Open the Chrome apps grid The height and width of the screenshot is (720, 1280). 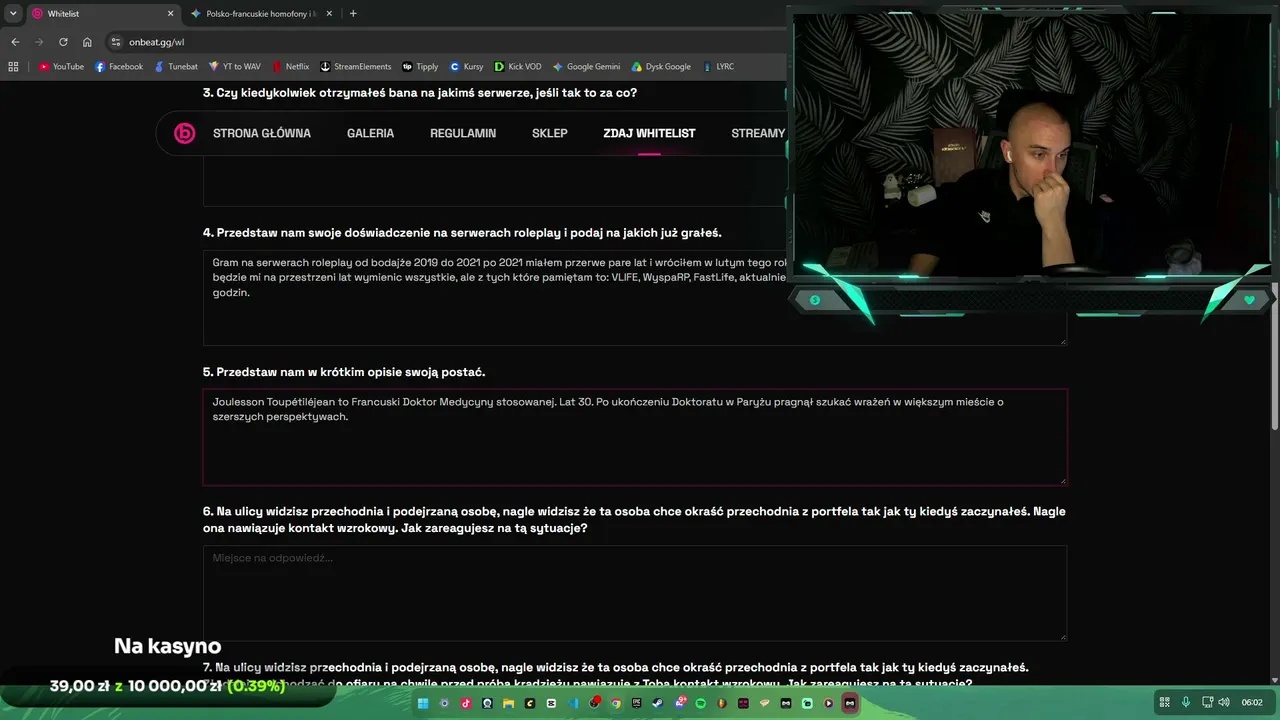[x=13, y=67]
